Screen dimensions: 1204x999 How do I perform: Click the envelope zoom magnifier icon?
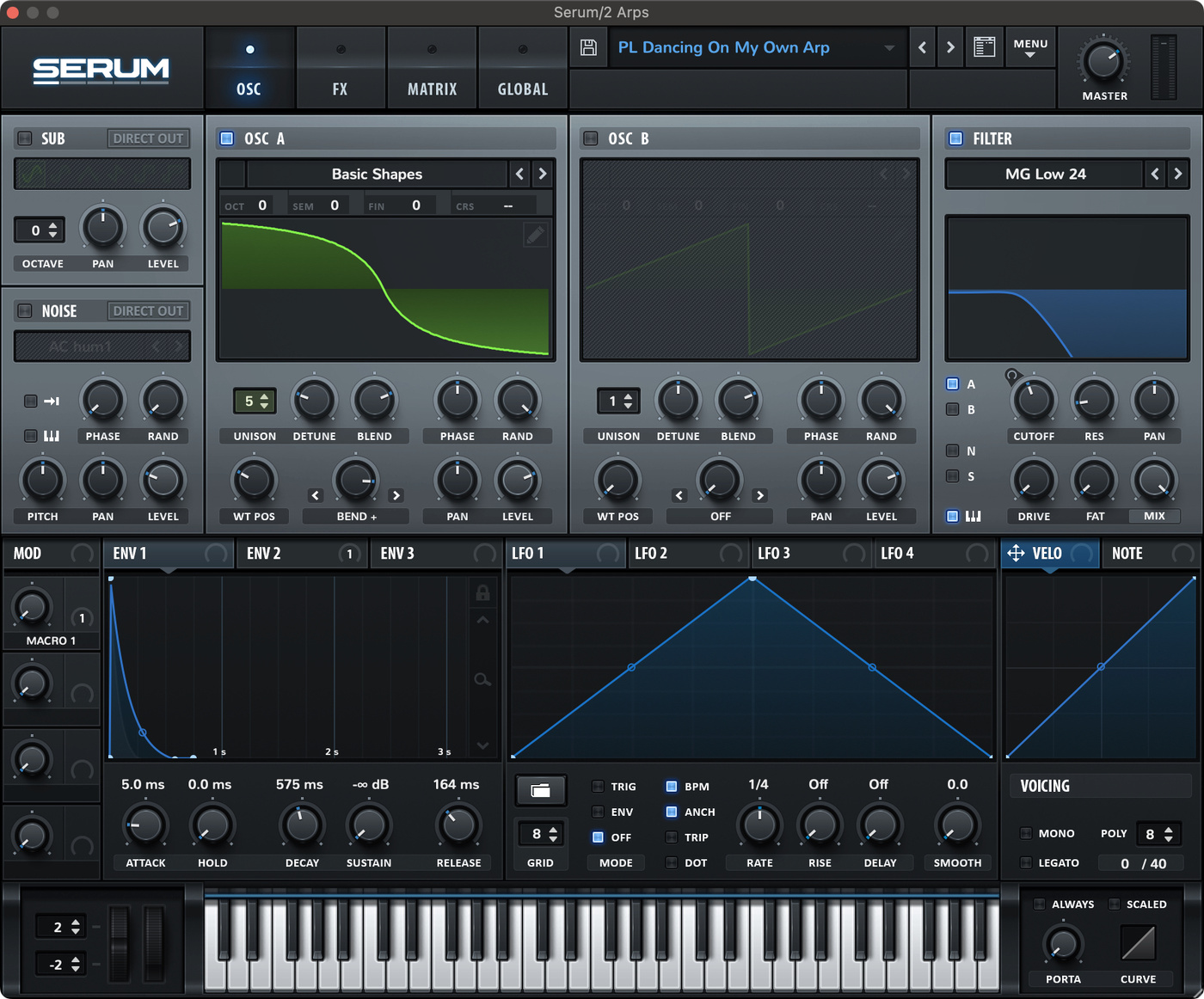click(482, 680)
